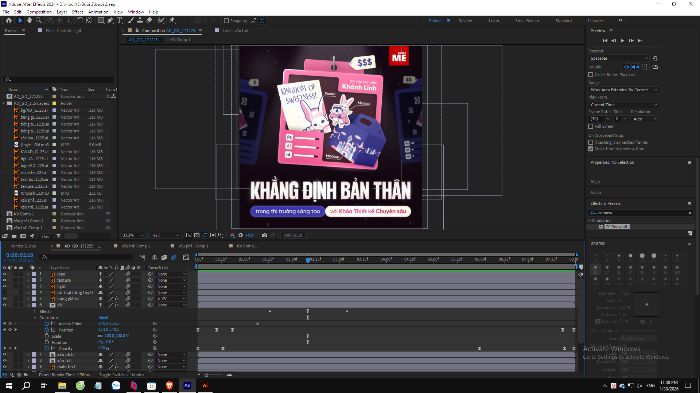
Task: Collapse the layer 6 twirl arrow
Action: (x=29, y=305)
